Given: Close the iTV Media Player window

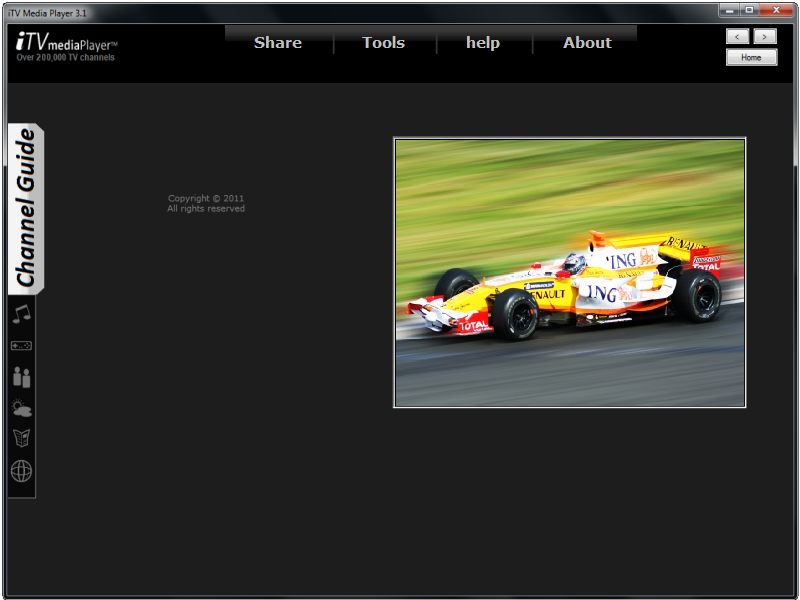Looking at the screenshot, I should 777,10.
